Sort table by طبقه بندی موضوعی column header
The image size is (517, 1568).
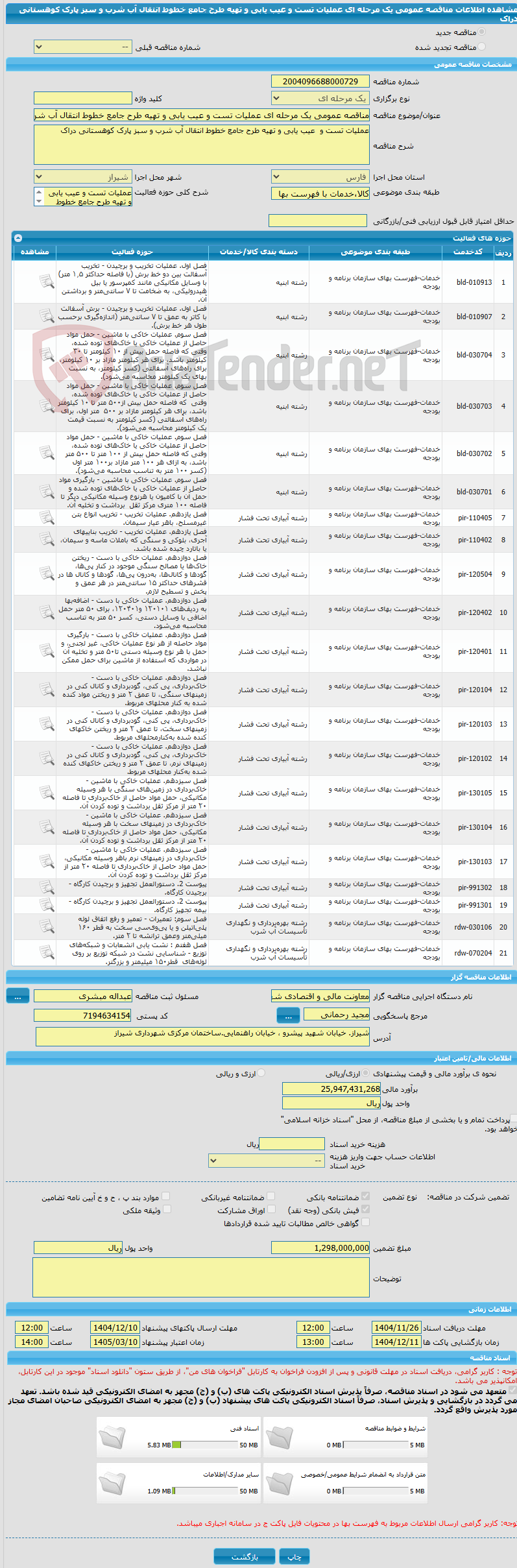point(376,252)
